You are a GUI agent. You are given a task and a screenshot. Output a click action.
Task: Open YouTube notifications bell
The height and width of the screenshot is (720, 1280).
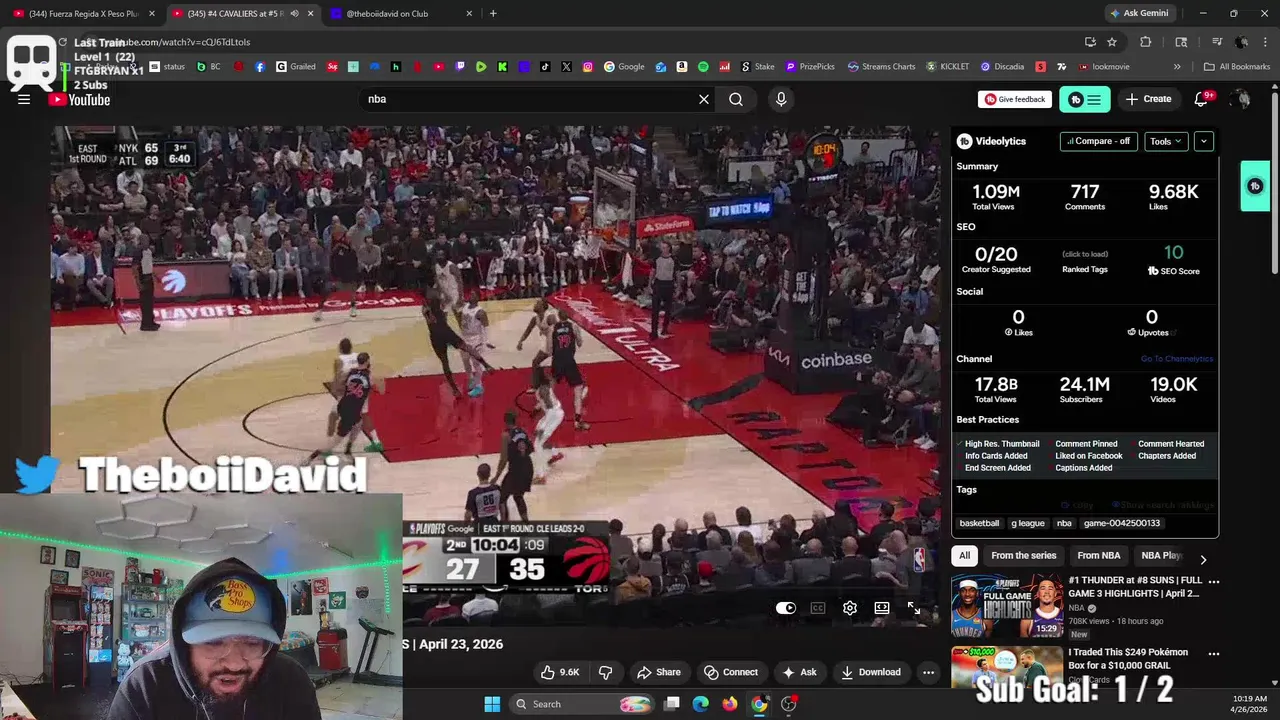click(1203, 99)
